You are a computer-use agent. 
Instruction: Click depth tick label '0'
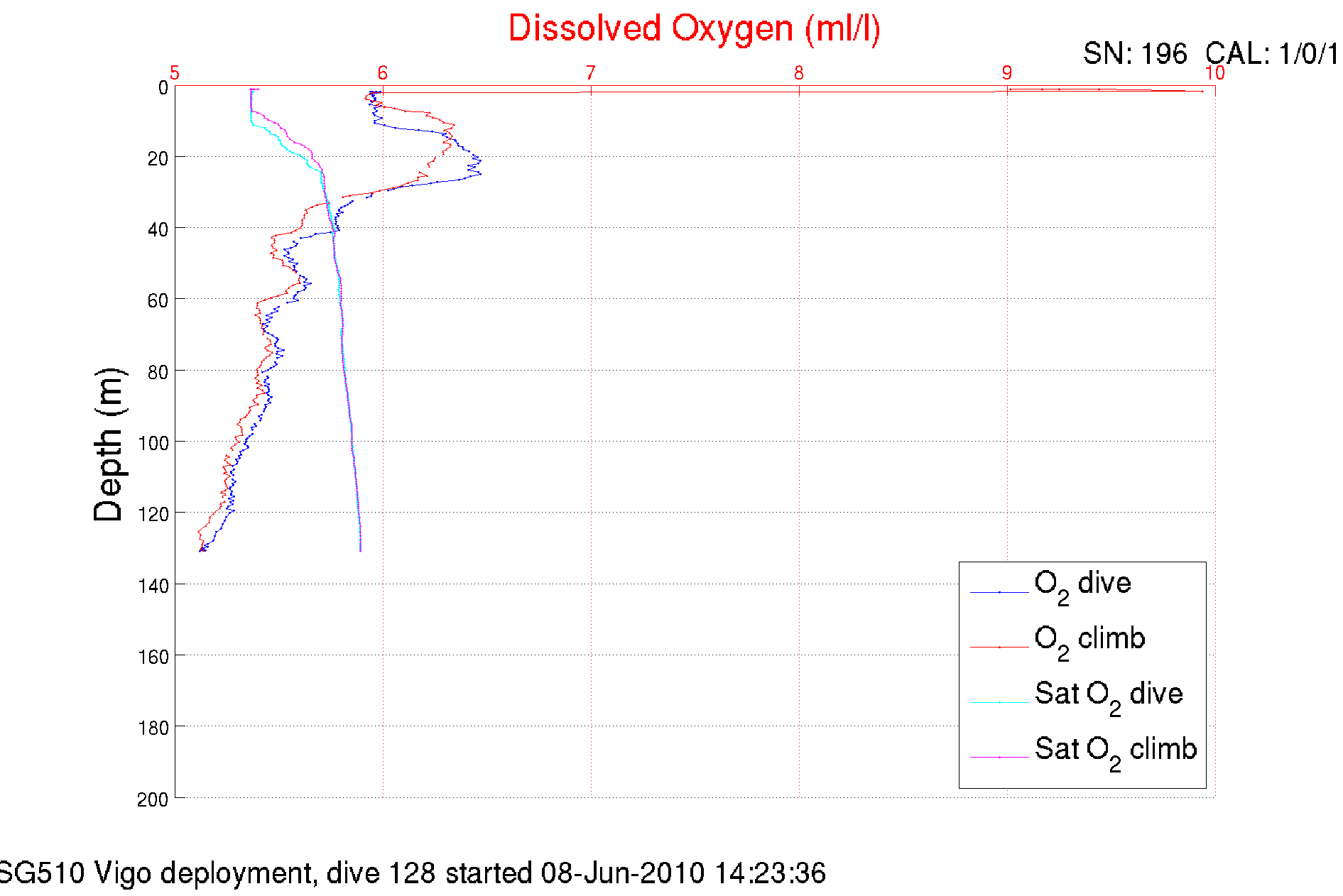pos(163,88)
